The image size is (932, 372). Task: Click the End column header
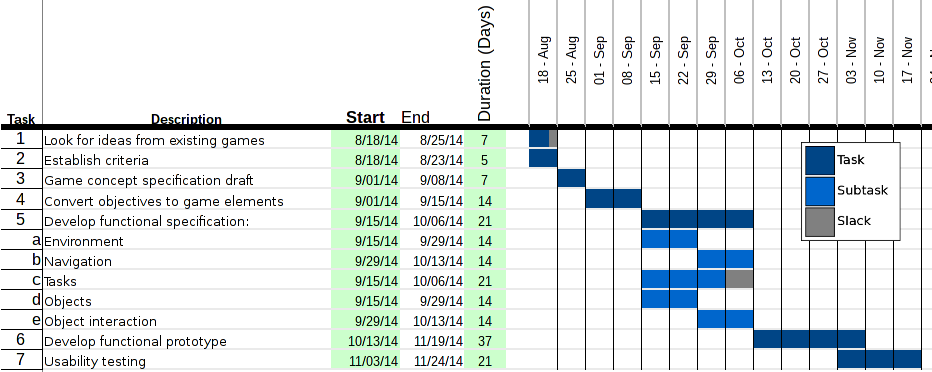pyautogui.click(x=415, y=117)
